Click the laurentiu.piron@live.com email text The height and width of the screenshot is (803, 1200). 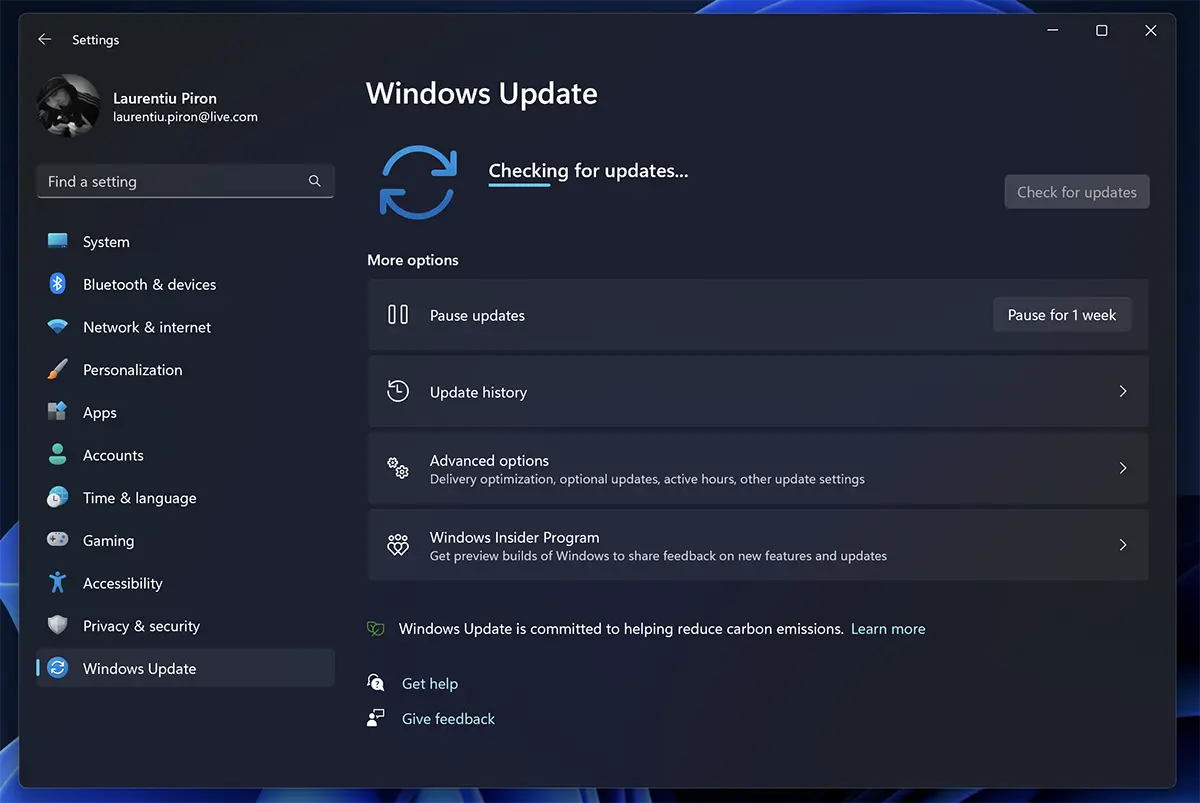[185, 117]
